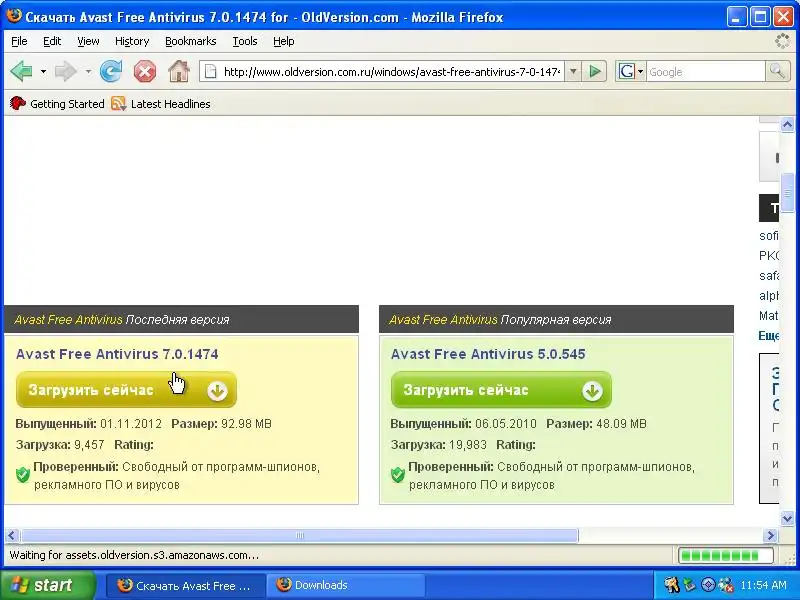Click the download count 19,983
Screen dimensions: 800x600
(x=468, y=445)
